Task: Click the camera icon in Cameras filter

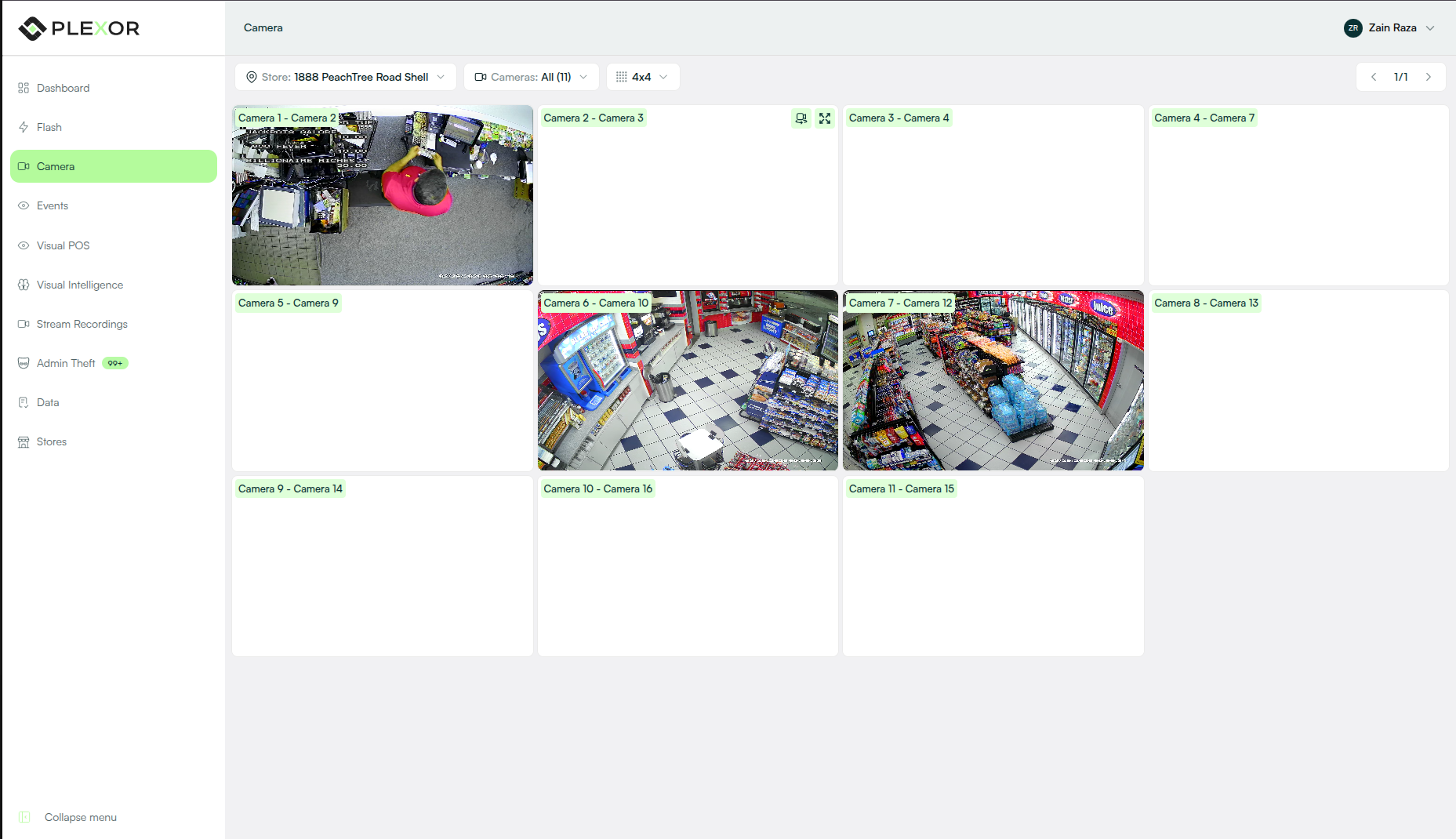Action: point(481,77)
